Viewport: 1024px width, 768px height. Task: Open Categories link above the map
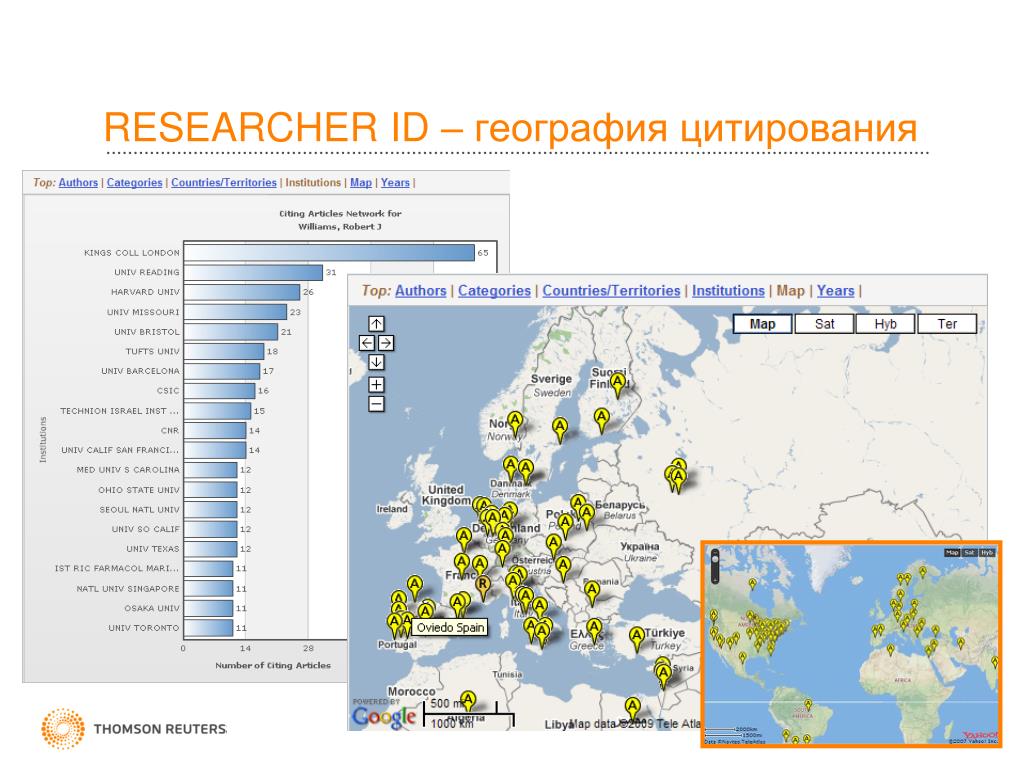494,291
